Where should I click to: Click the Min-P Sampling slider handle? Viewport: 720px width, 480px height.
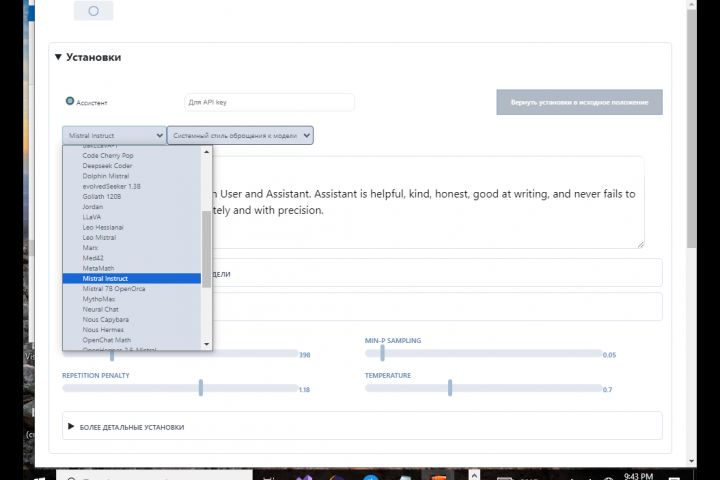[x=382, y=353]
